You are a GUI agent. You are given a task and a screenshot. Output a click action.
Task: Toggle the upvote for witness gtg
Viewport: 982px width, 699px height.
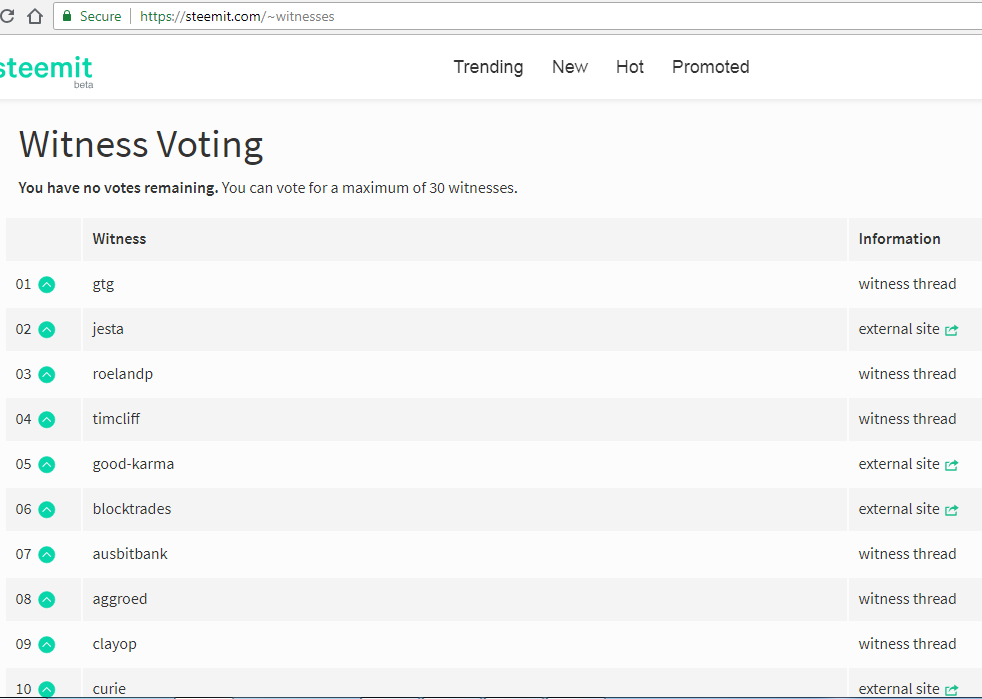click(x=46, y=284)
